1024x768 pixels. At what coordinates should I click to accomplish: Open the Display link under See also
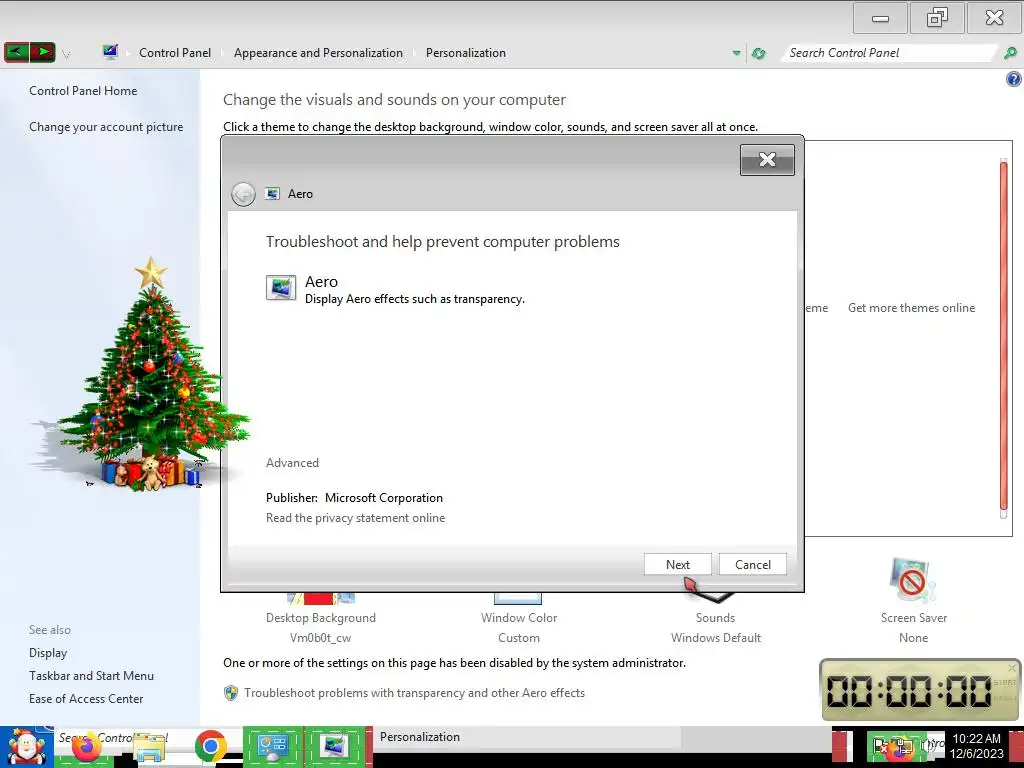click(x=48, y=653)
